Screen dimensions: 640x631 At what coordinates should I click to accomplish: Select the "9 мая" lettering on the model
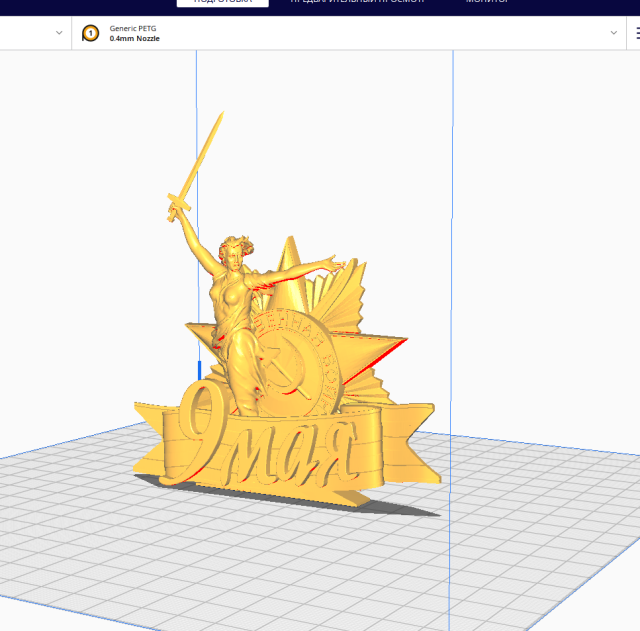(x=265, y=447)
